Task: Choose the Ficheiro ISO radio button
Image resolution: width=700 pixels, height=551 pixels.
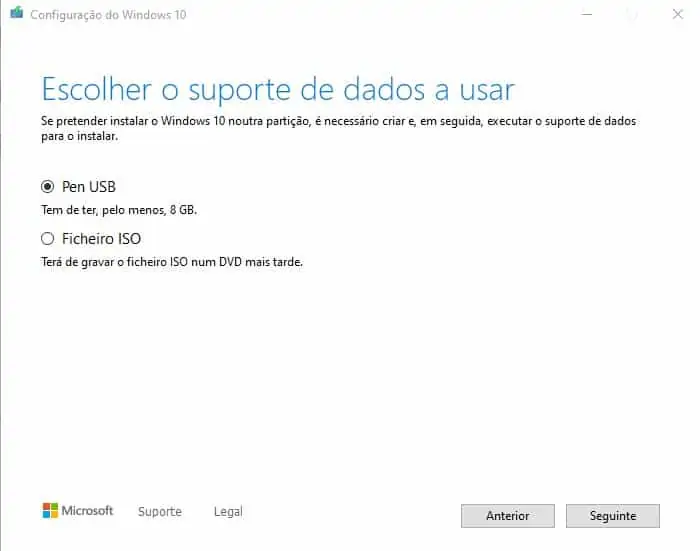Action: [x=47, y=238]
